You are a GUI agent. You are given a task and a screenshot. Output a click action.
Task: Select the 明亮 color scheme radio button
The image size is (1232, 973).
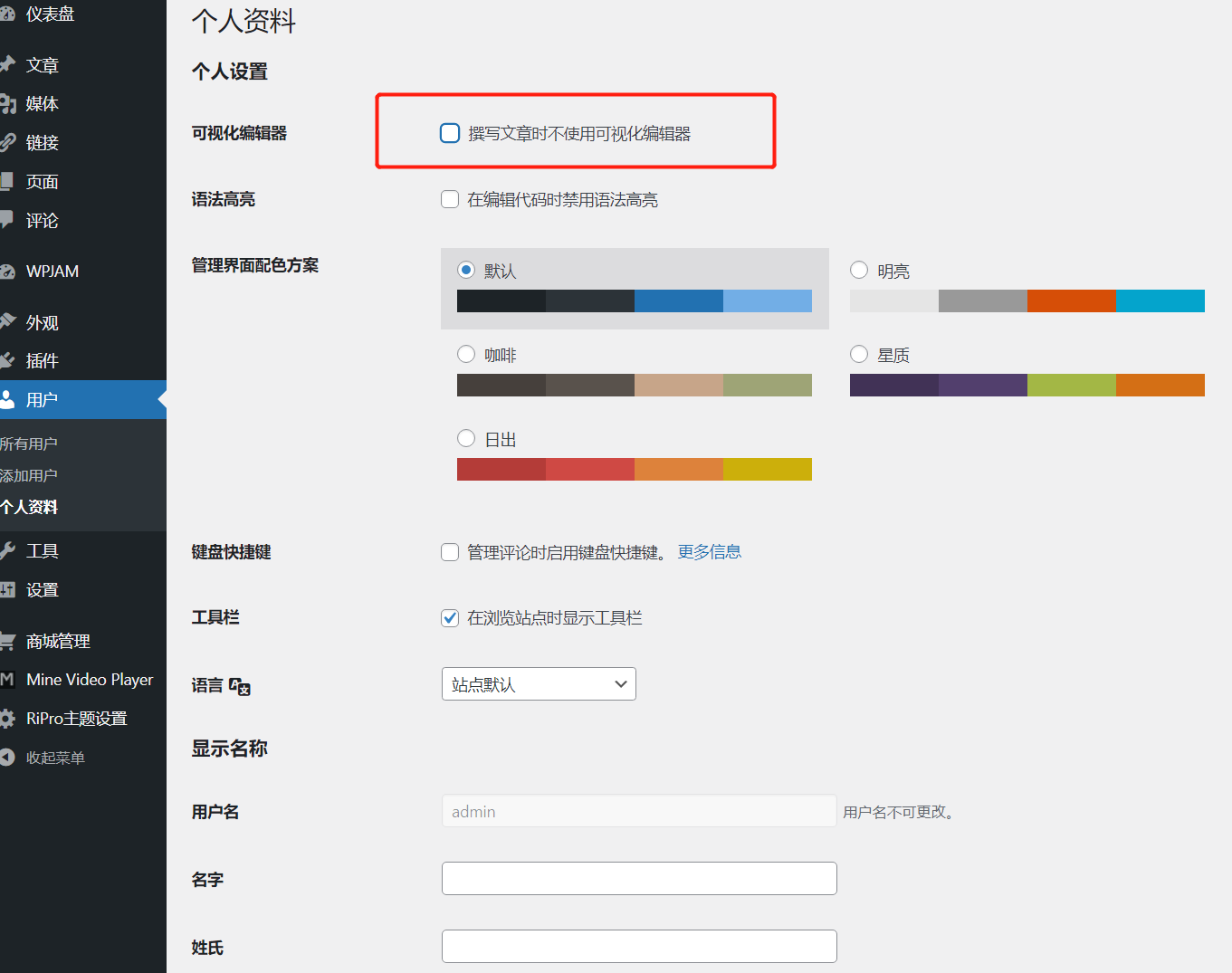pos(859,270)
